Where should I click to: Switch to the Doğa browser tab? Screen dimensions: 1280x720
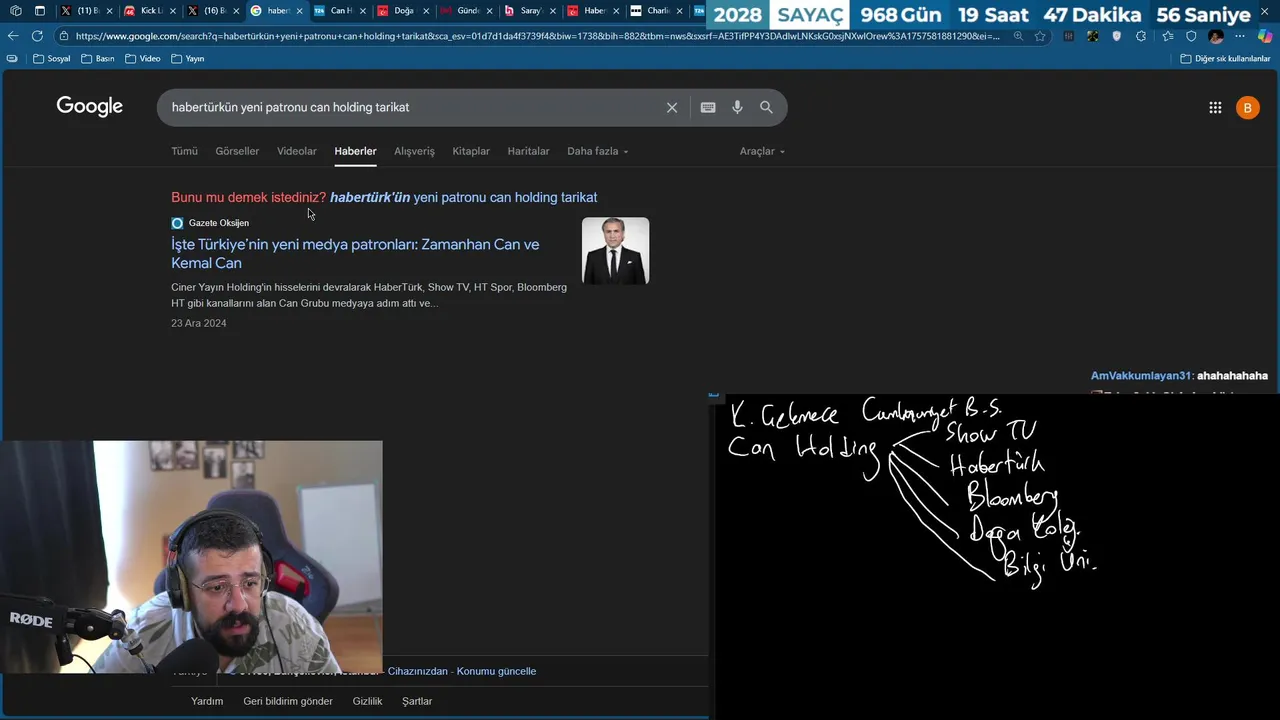(403, 11)
